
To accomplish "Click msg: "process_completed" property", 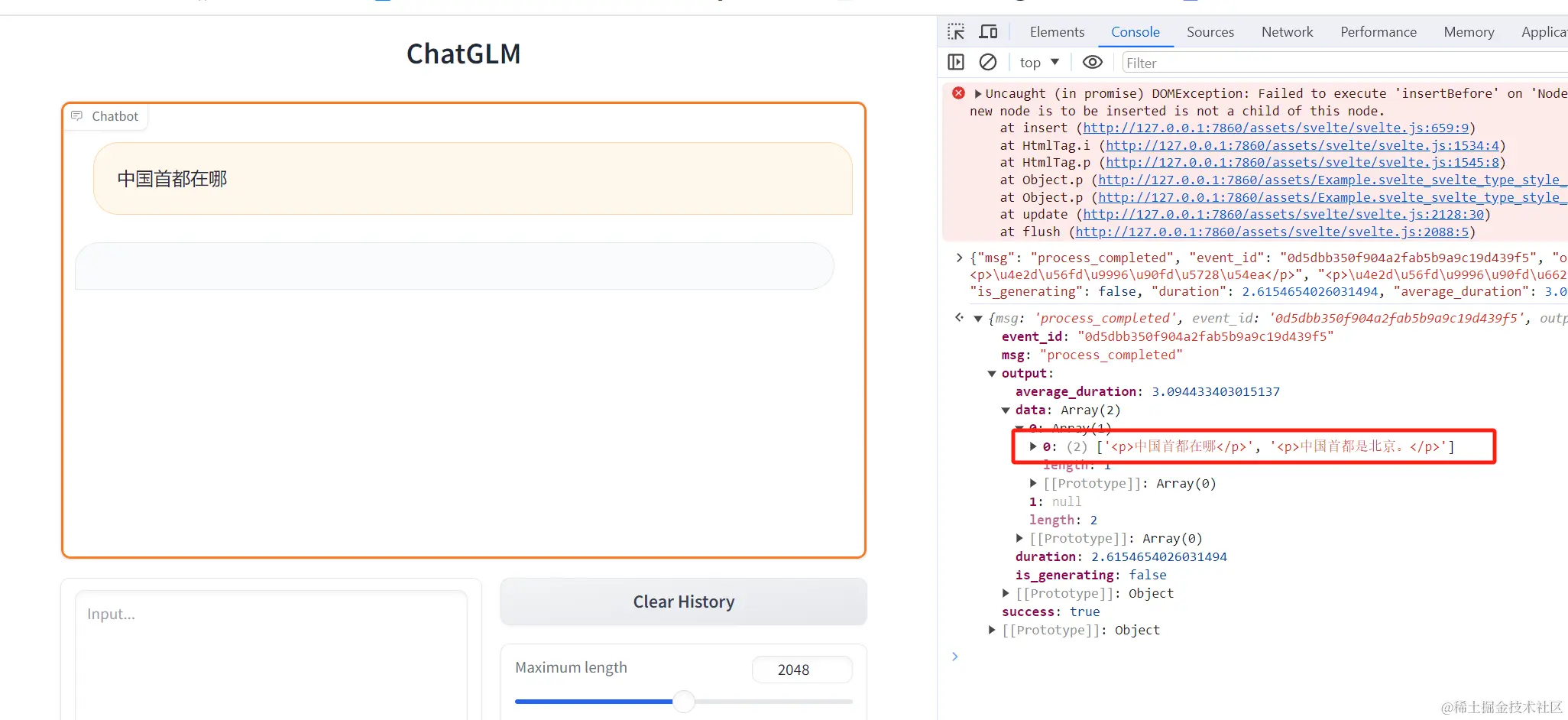I will point(1092,355).
